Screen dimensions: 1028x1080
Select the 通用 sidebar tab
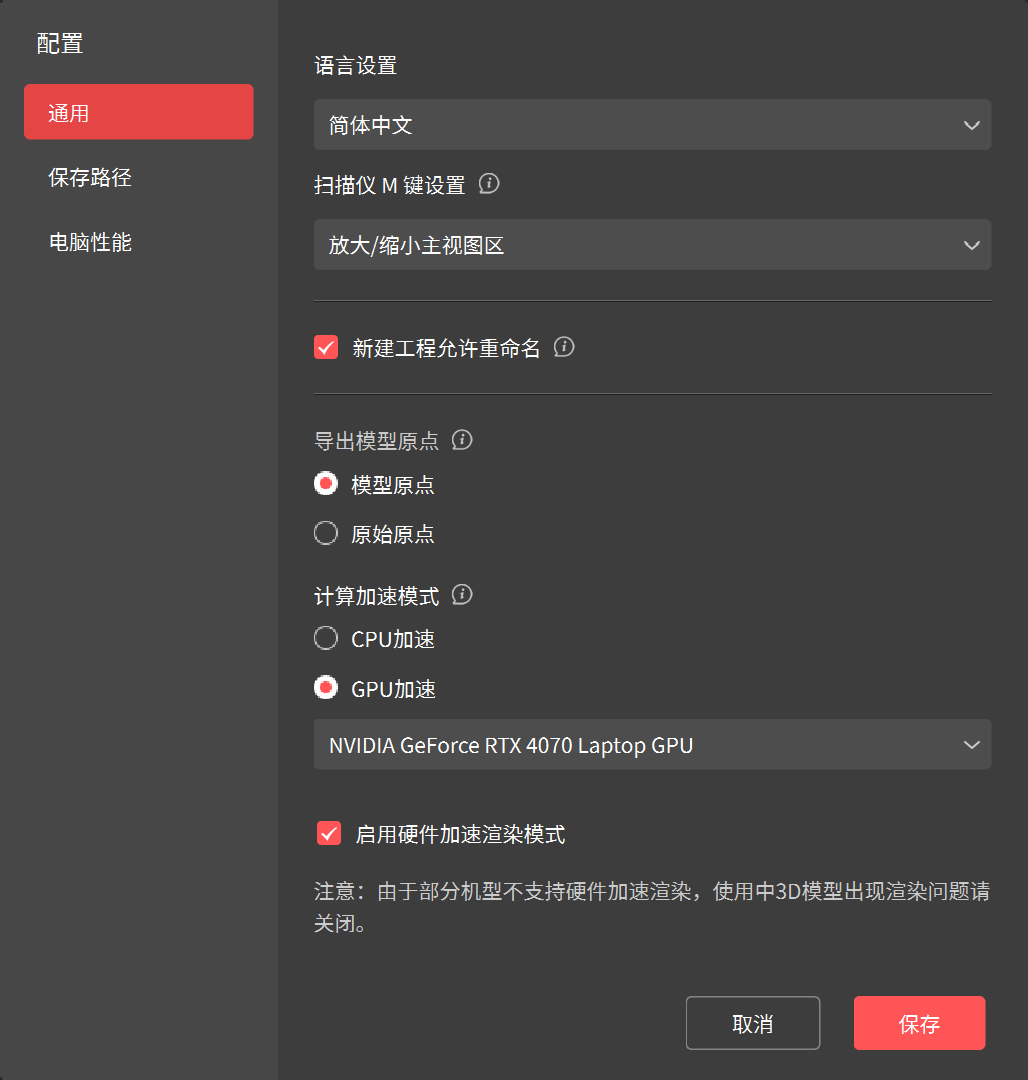click(138, 112)
